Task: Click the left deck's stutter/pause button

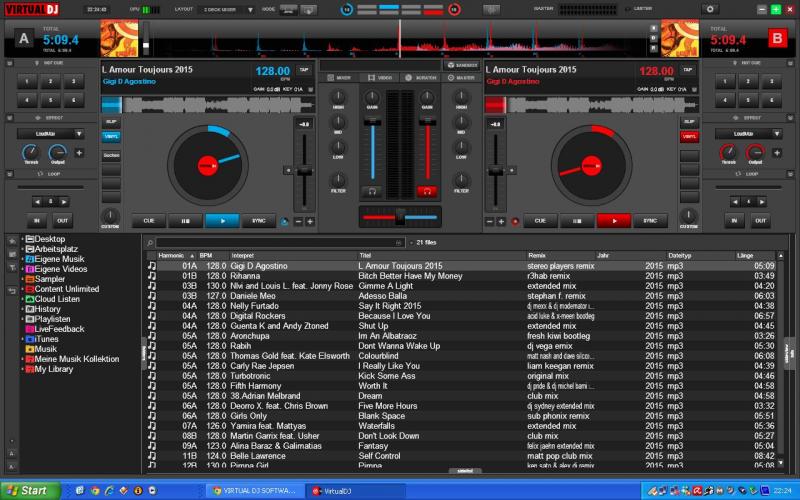Action: (185, 221)
